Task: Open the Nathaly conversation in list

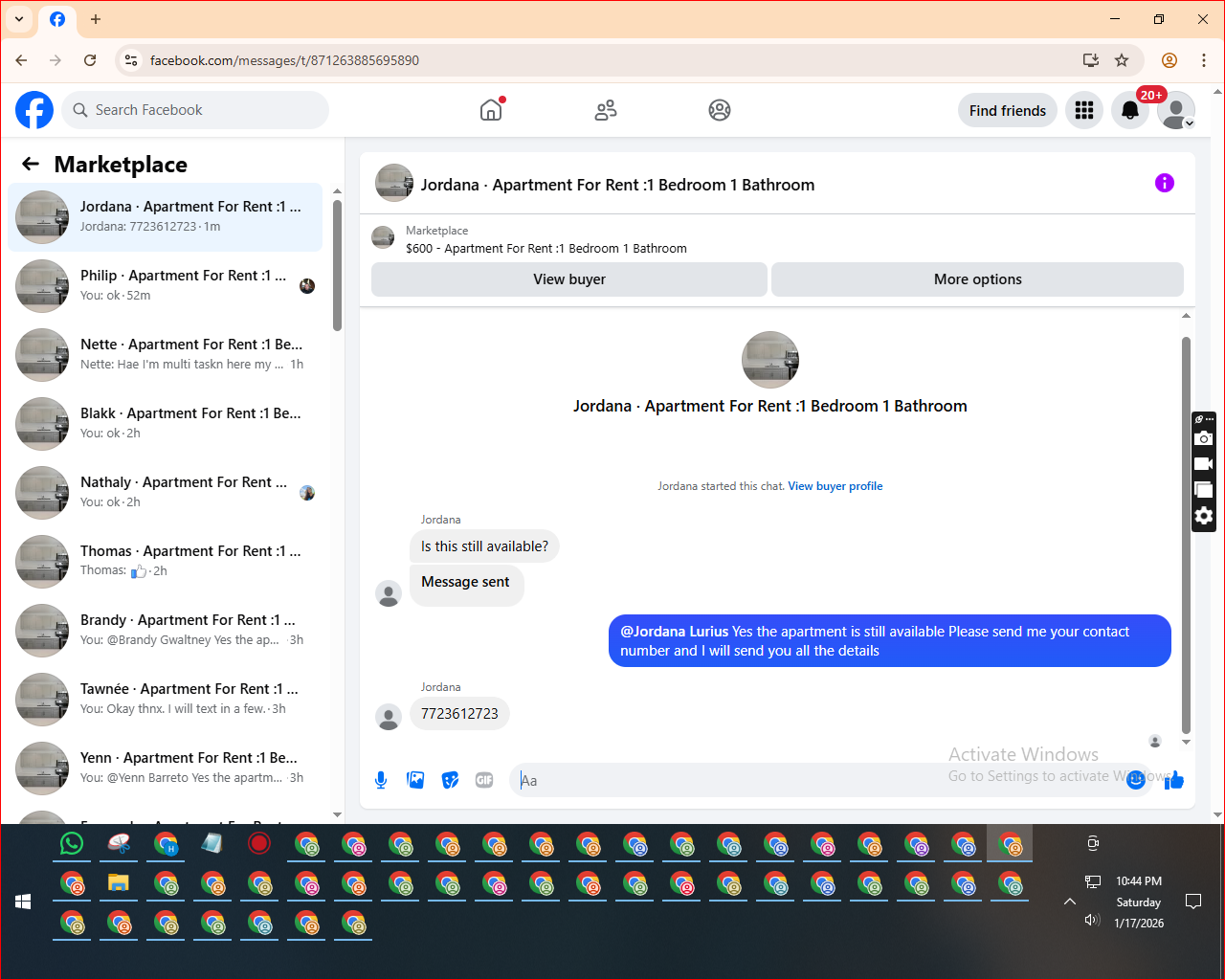Action: [165, 493]
